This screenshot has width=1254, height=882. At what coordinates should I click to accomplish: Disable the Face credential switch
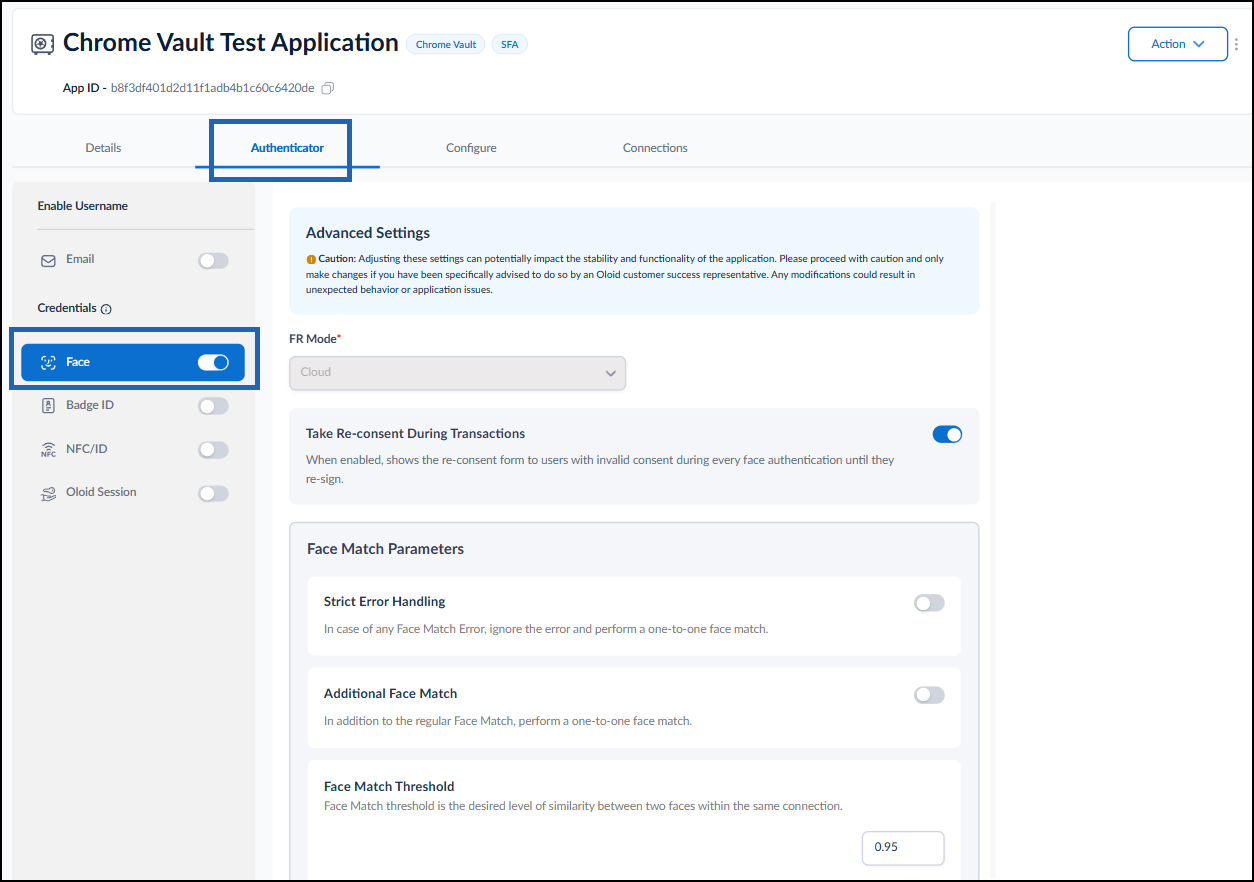point(213,362)
